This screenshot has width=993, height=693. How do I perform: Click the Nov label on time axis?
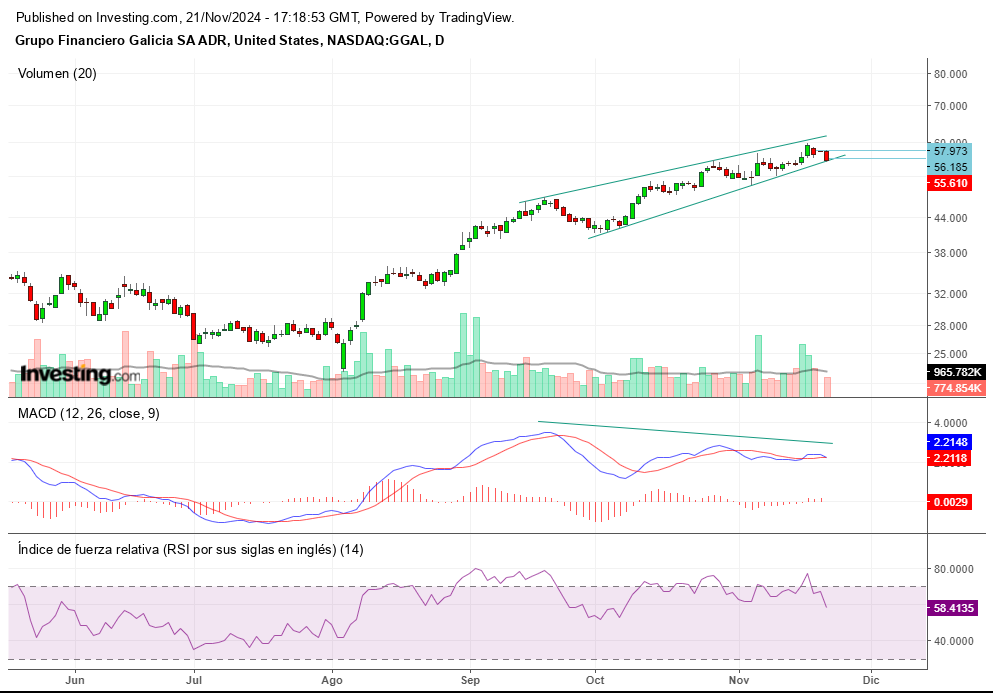point(739,680)
